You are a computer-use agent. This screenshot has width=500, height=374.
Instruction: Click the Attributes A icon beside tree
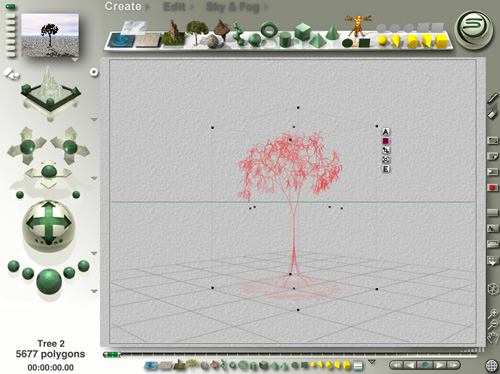(386, 132)
